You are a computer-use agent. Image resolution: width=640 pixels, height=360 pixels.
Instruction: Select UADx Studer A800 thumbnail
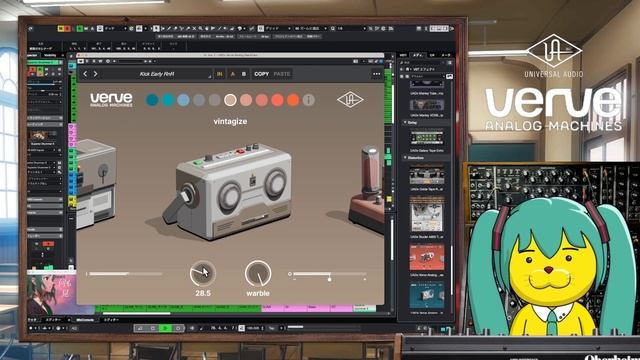coord(427,213)
